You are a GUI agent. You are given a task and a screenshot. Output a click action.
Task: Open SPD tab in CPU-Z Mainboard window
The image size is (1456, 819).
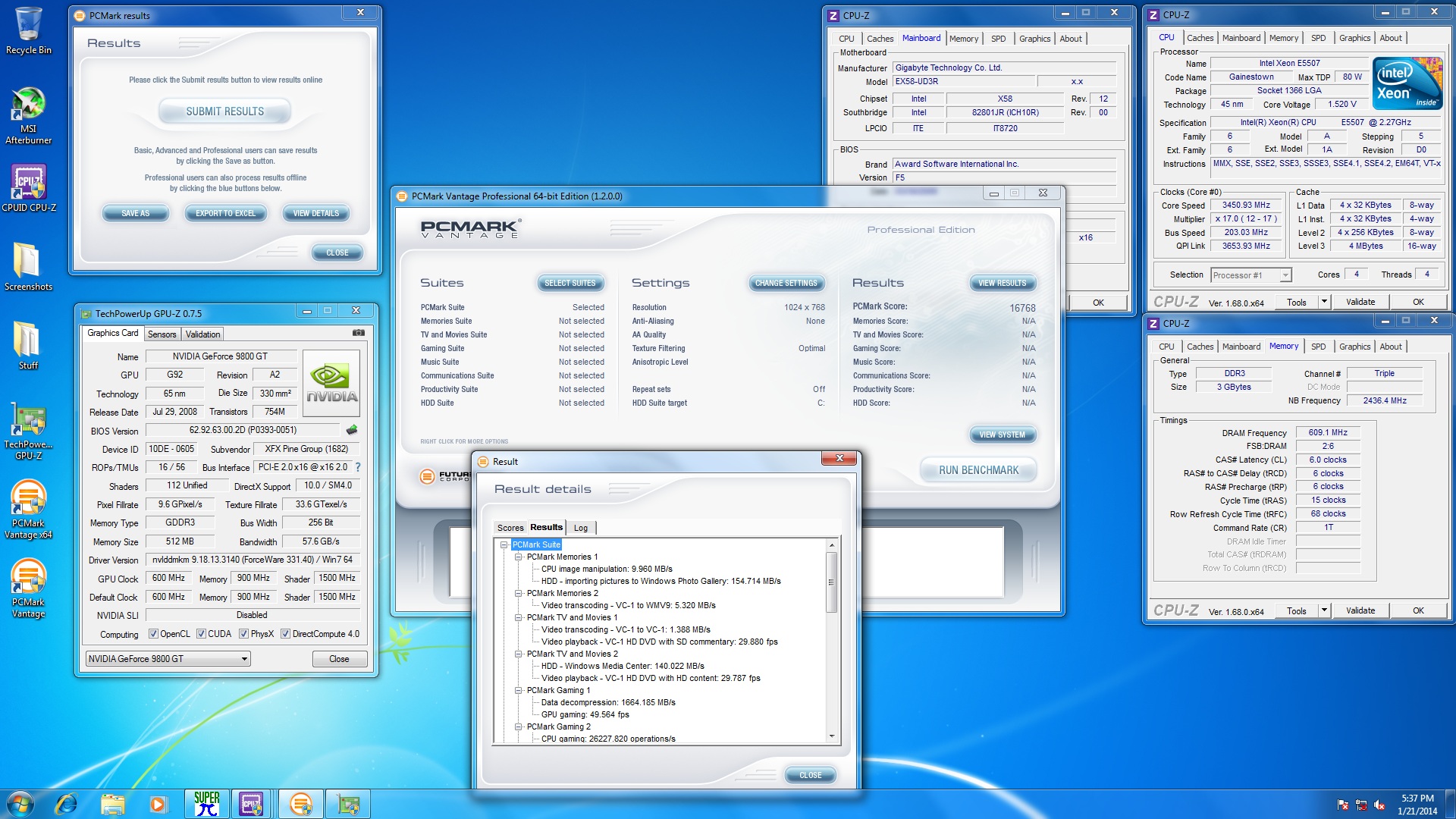(x=999, y=39)
